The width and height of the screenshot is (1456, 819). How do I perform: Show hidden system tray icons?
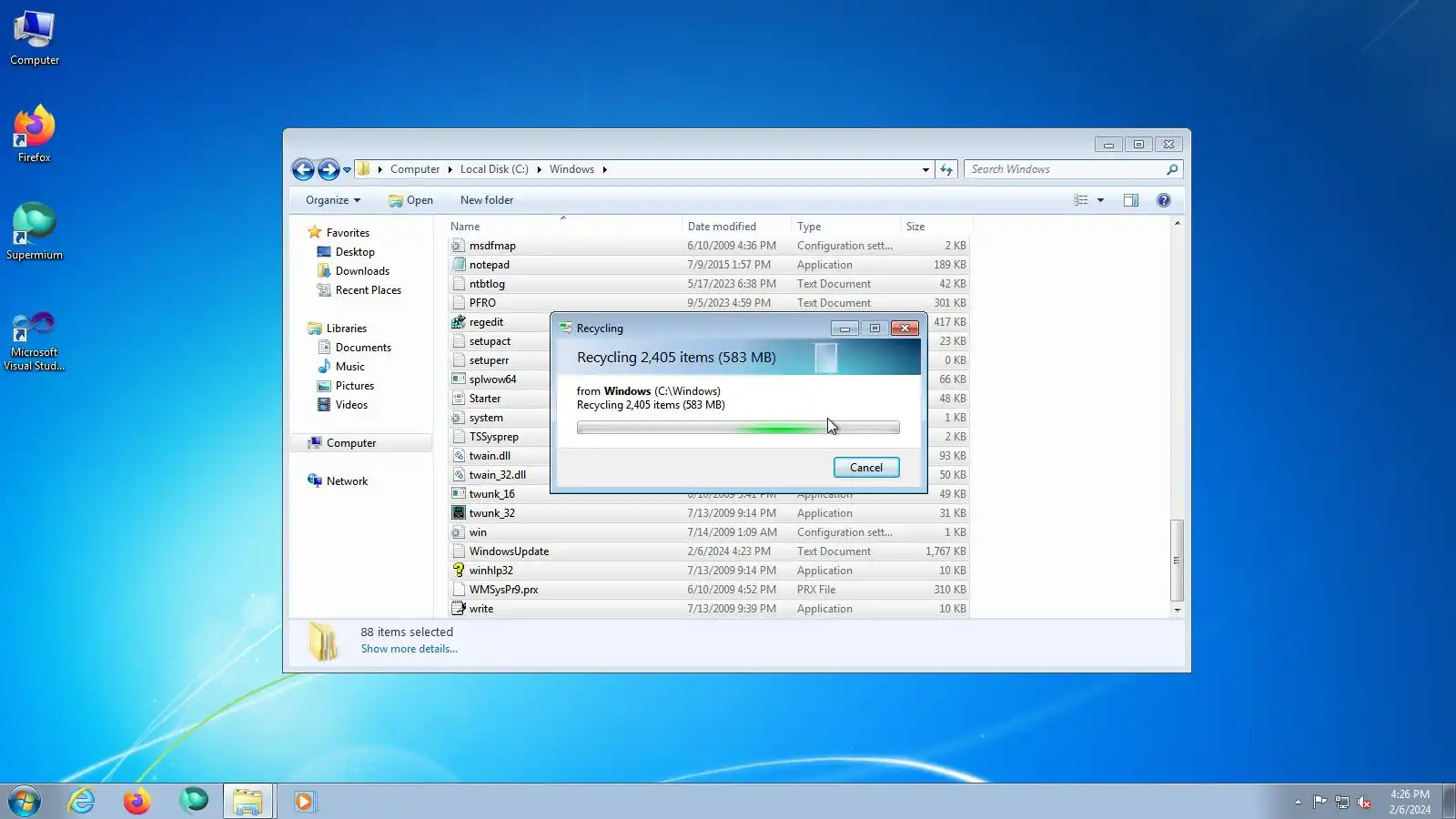pos(1298,802)
